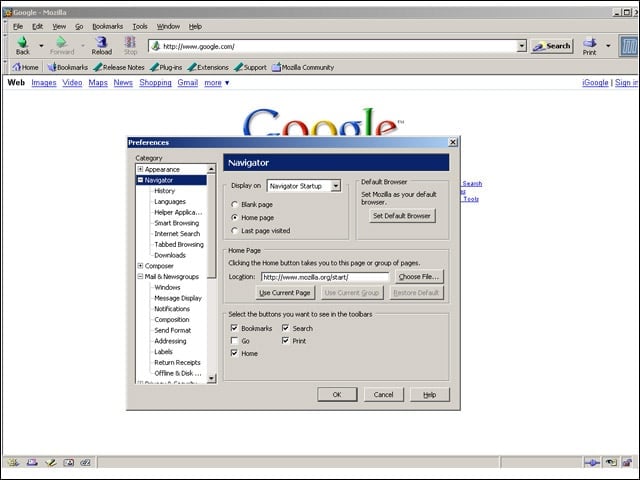Expand the Appearance category
This screenshot has height=480, width=640.
coord(140,169)
